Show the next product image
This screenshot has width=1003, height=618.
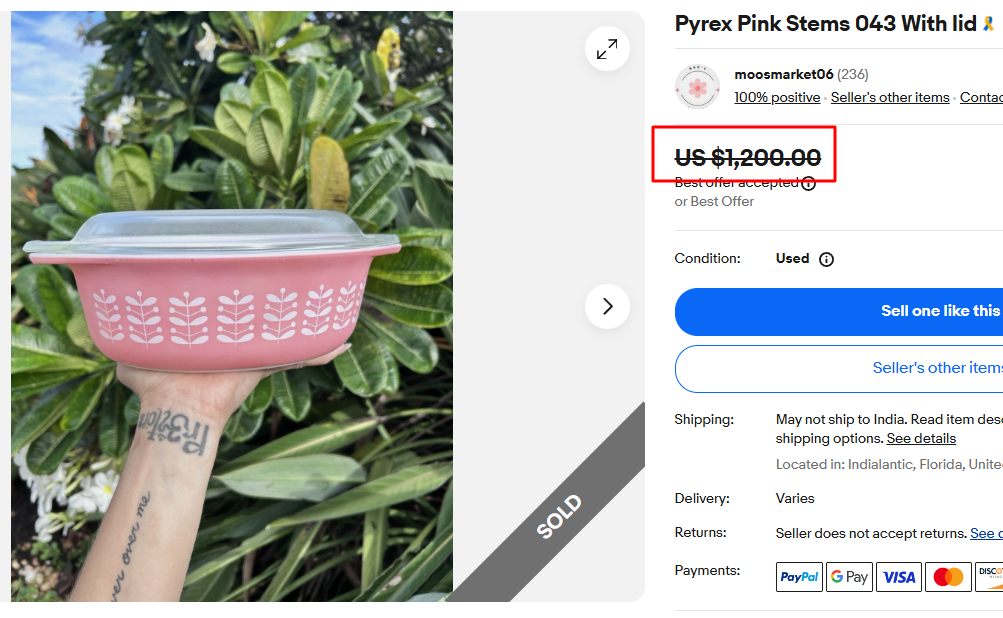click(x=606, y=307)
